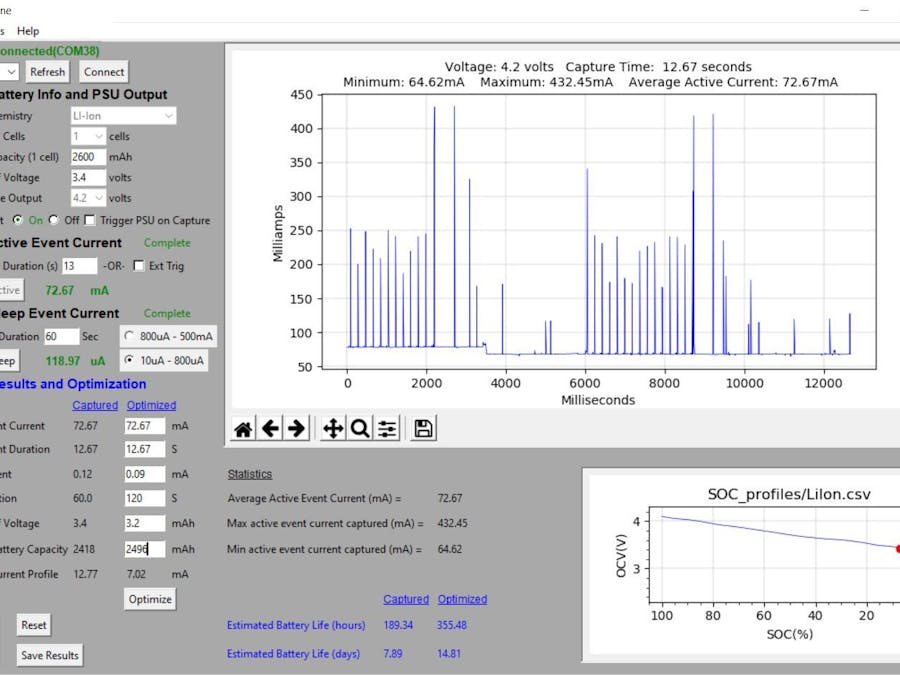
Task: Click the current waveform plot area
Action: click(x=599, y=231)
